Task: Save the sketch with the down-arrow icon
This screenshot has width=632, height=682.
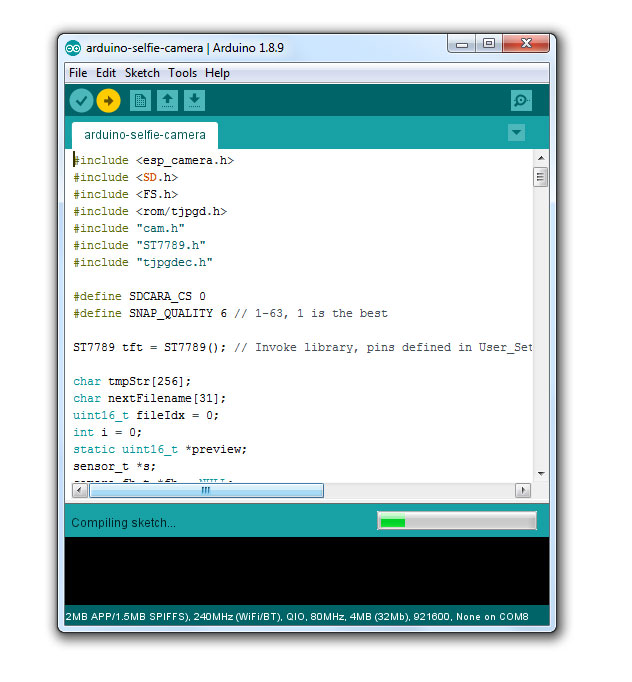Action: tap(194, 101)
